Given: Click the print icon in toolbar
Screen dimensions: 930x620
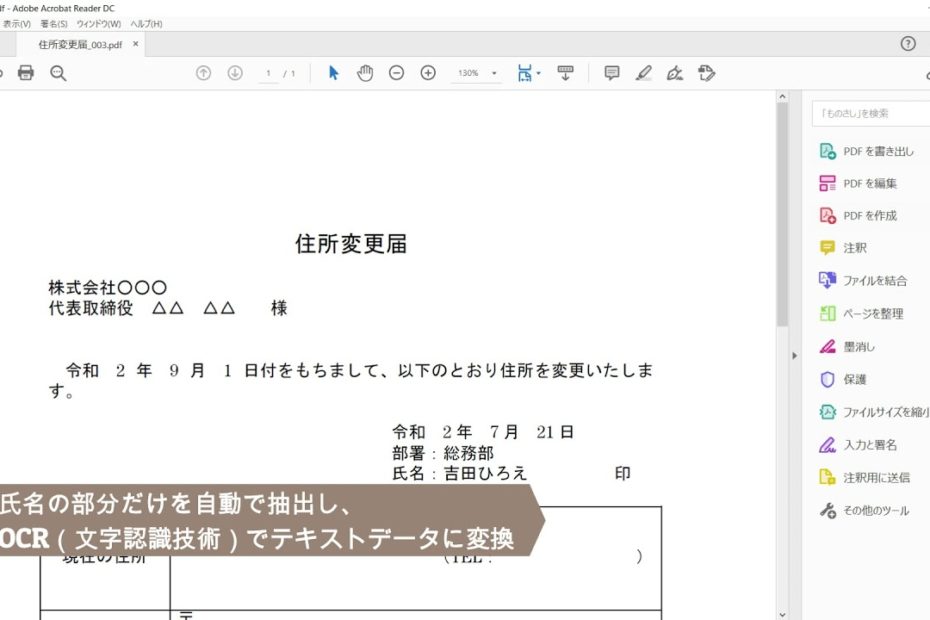Looking at the screenshot, I should click(26, 73).
